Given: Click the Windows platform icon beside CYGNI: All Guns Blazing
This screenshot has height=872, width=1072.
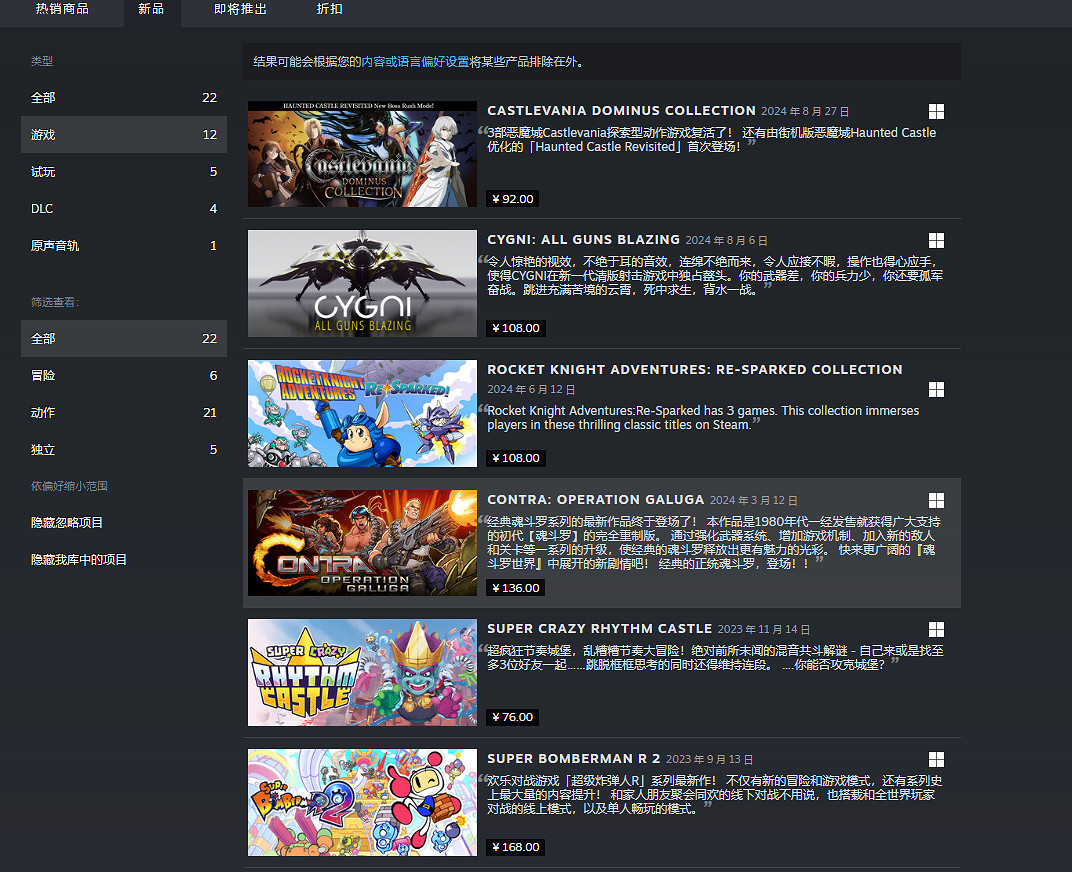Looking at the screenshot, I should (x=936, y=240).
